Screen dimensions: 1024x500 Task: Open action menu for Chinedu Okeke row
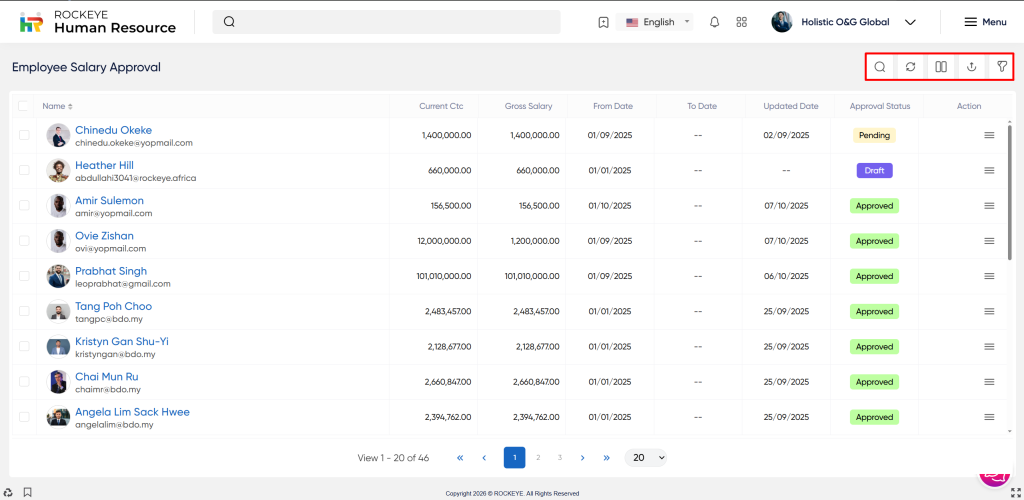pyautogui.click(x=989, y=135)
